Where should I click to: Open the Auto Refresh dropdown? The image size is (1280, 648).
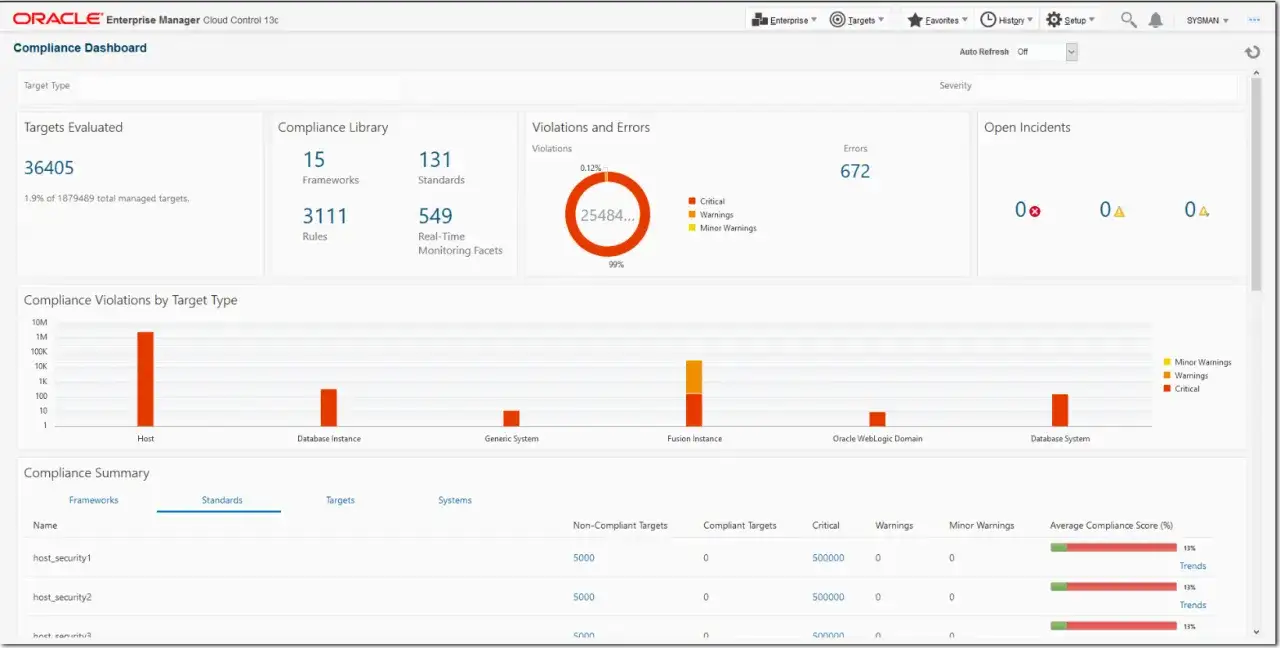1047,52
